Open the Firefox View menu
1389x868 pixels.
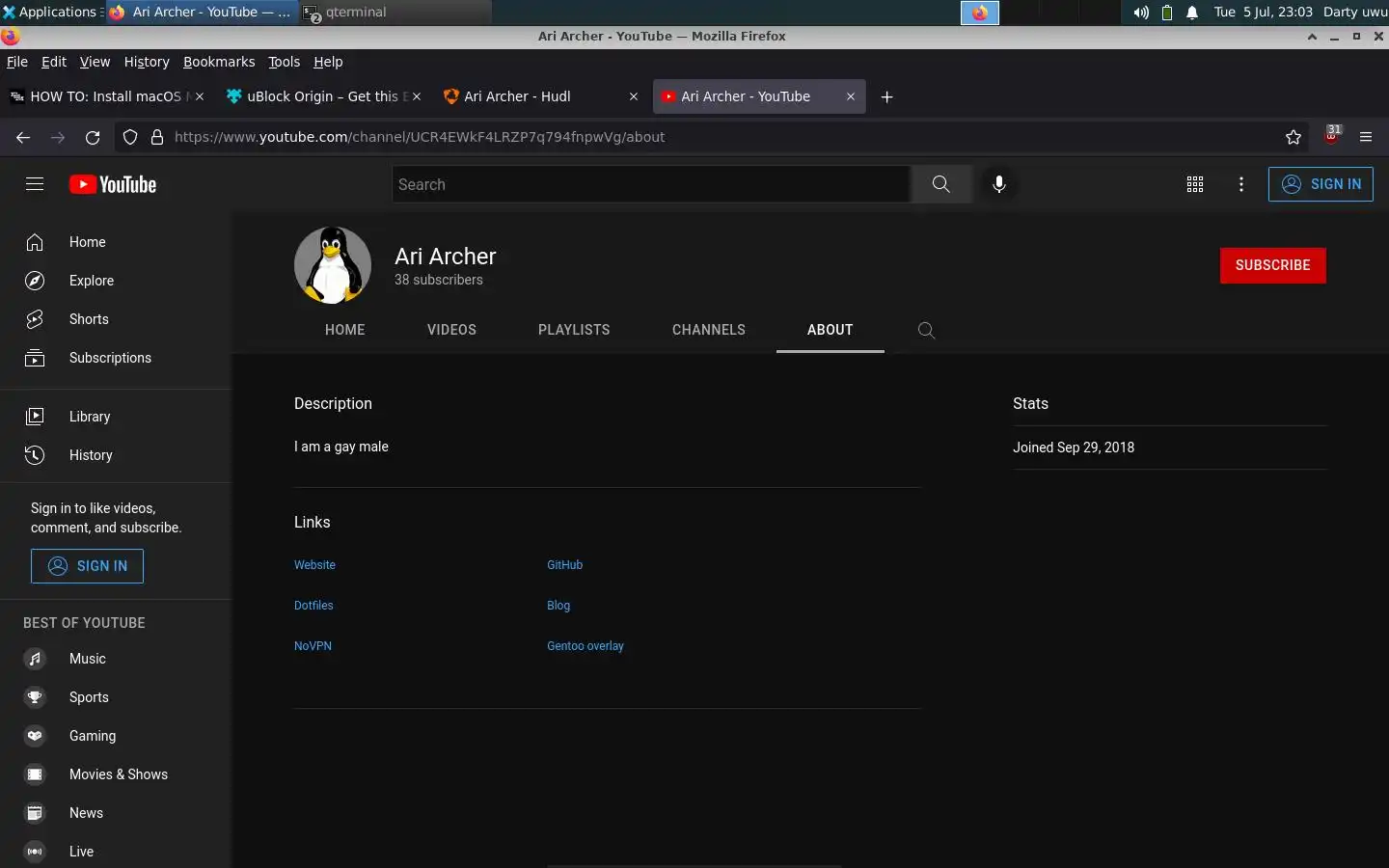point(95,62)
